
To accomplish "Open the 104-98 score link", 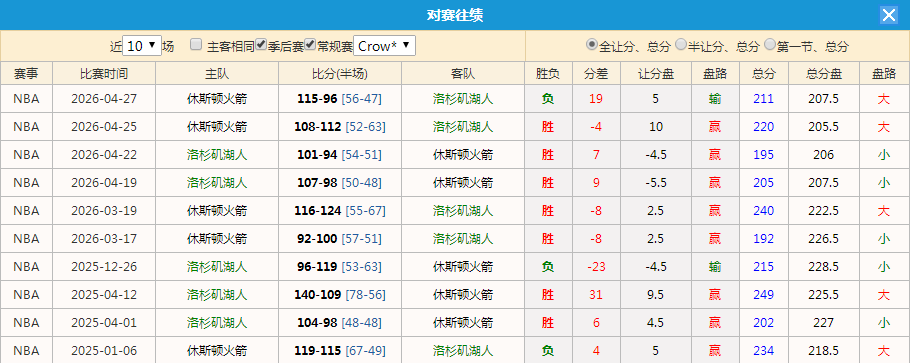I will (317, 322).
